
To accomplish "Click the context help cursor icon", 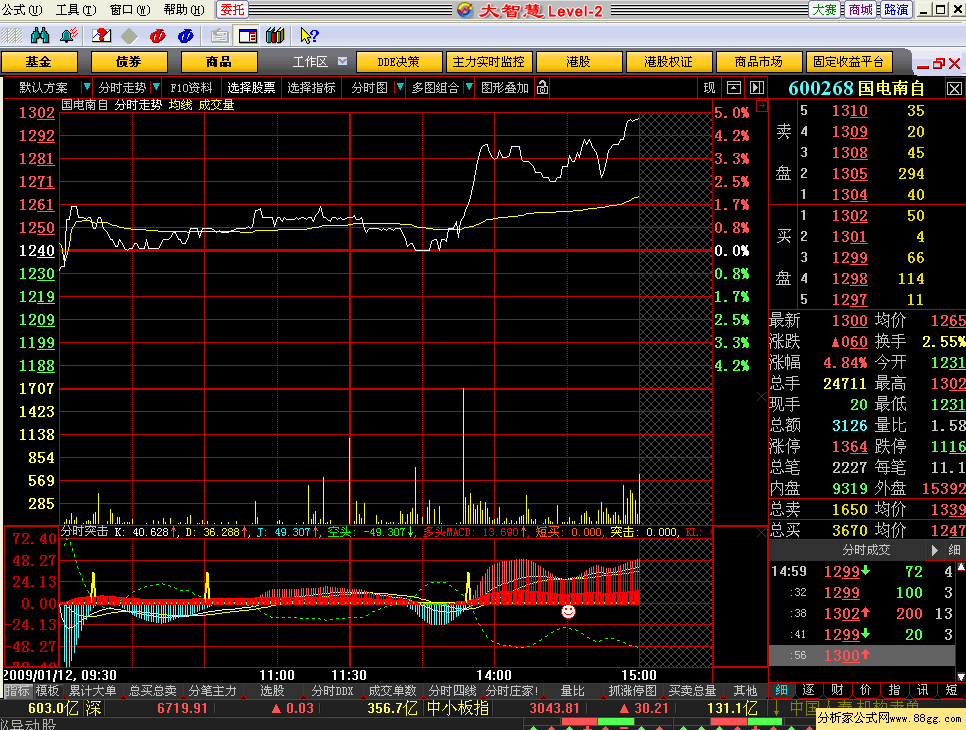I will point(309,36).
